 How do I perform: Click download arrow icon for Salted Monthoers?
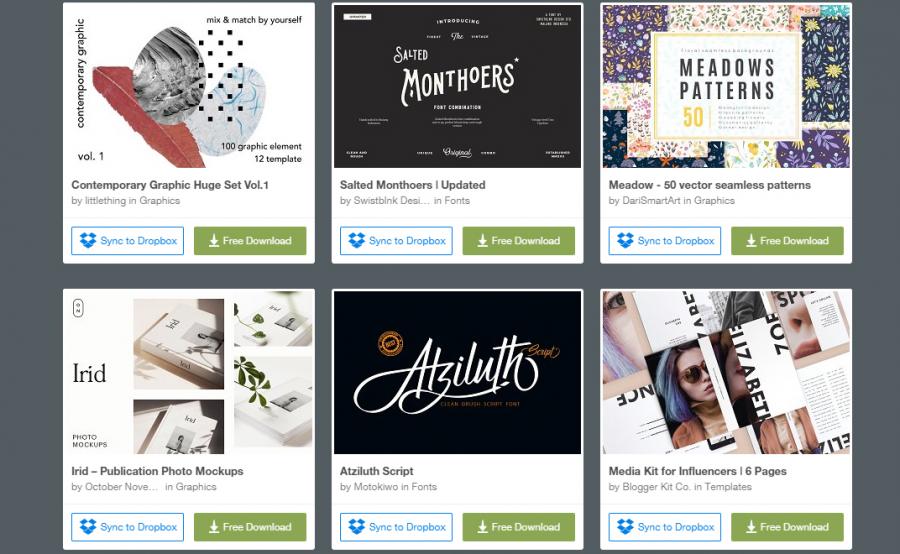click(x=483, y=241)
